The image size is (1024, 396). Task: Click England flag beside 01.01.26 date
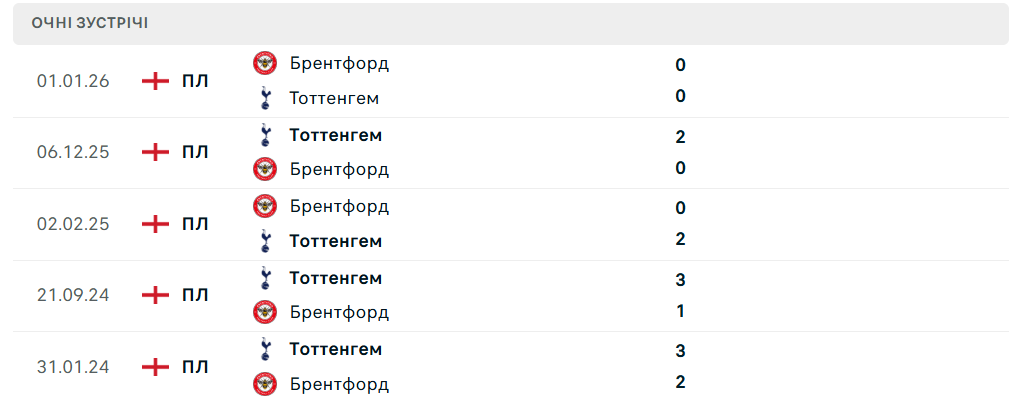click(x=155, y=81)
